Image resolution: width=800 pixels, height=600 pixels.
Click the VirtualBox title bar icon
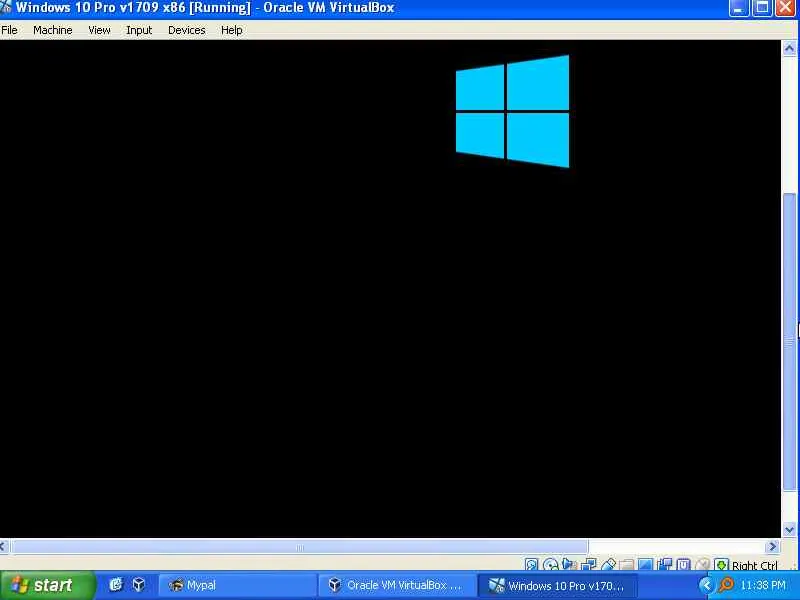coord(6,7)
